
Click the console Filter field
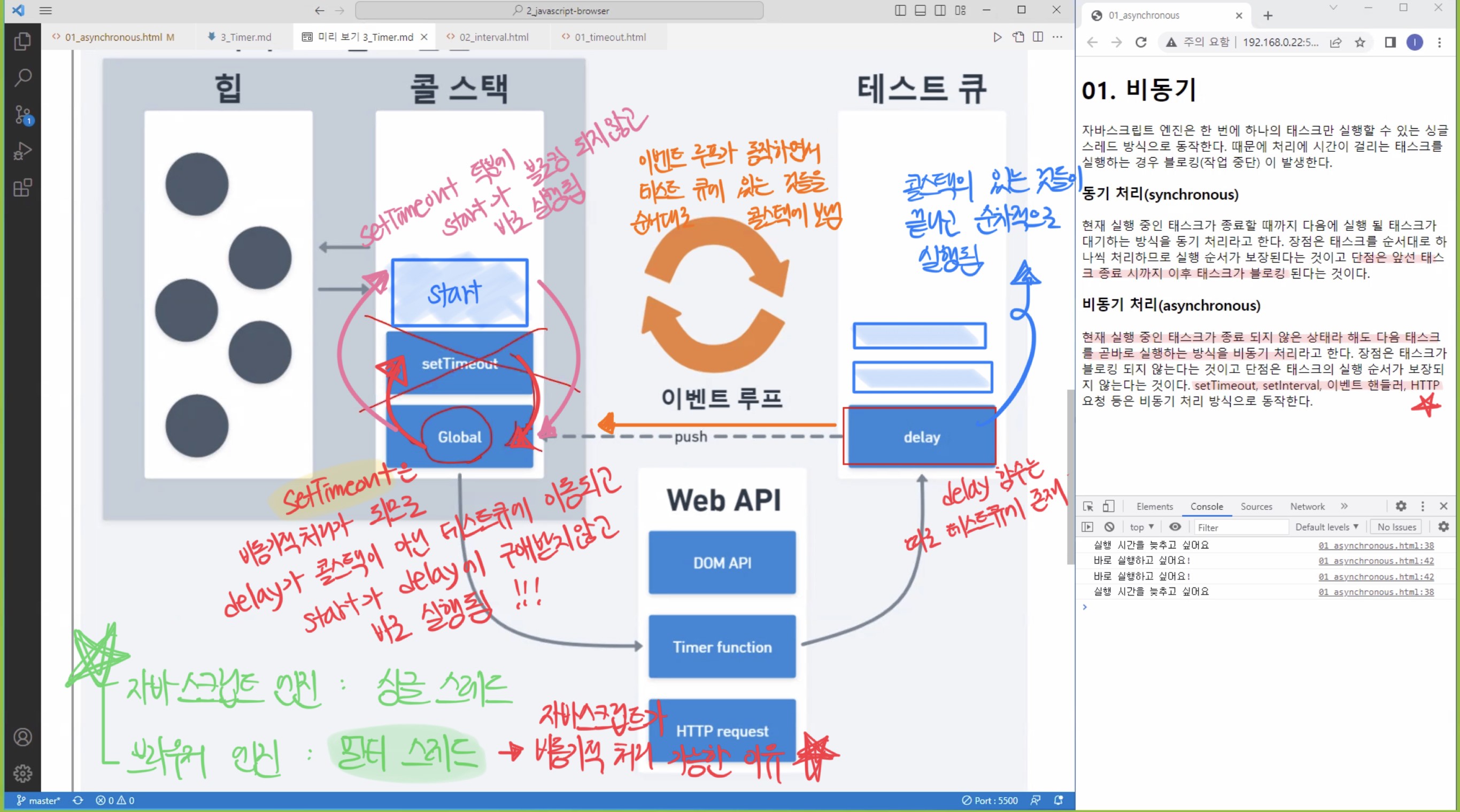[x=1241, y=527]
